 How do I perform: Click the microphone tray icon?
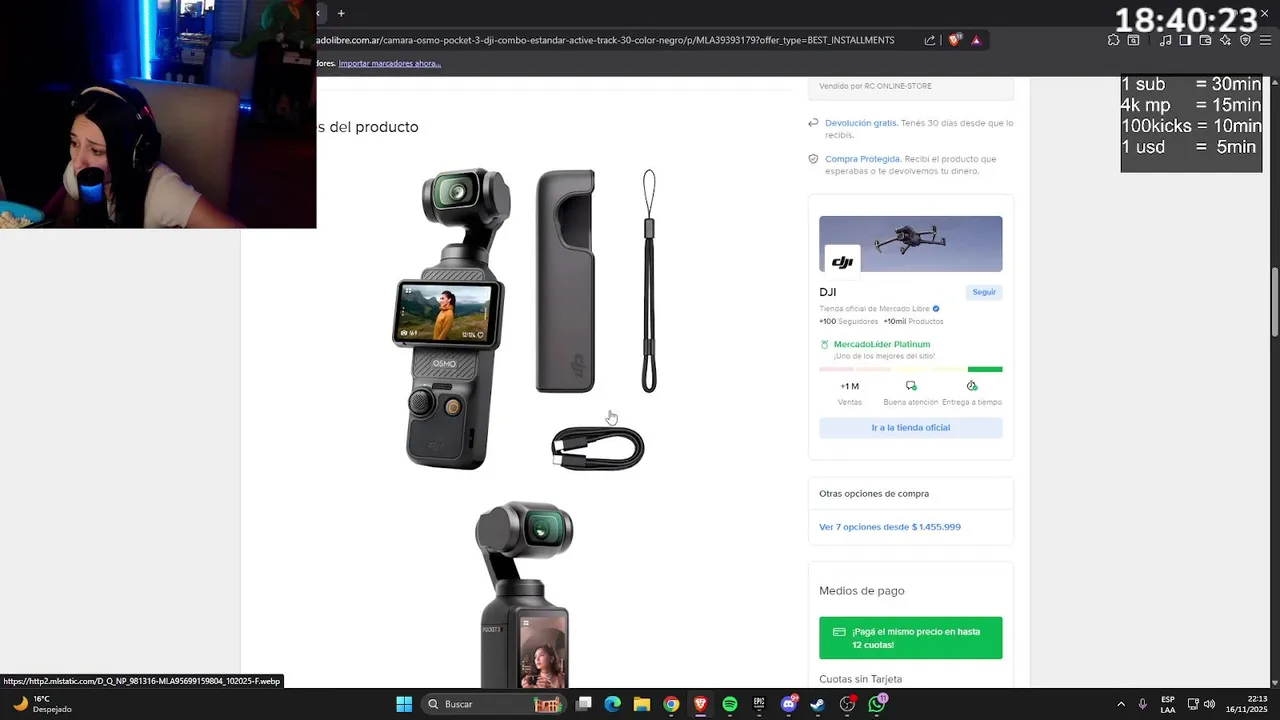pos(1142,704)
